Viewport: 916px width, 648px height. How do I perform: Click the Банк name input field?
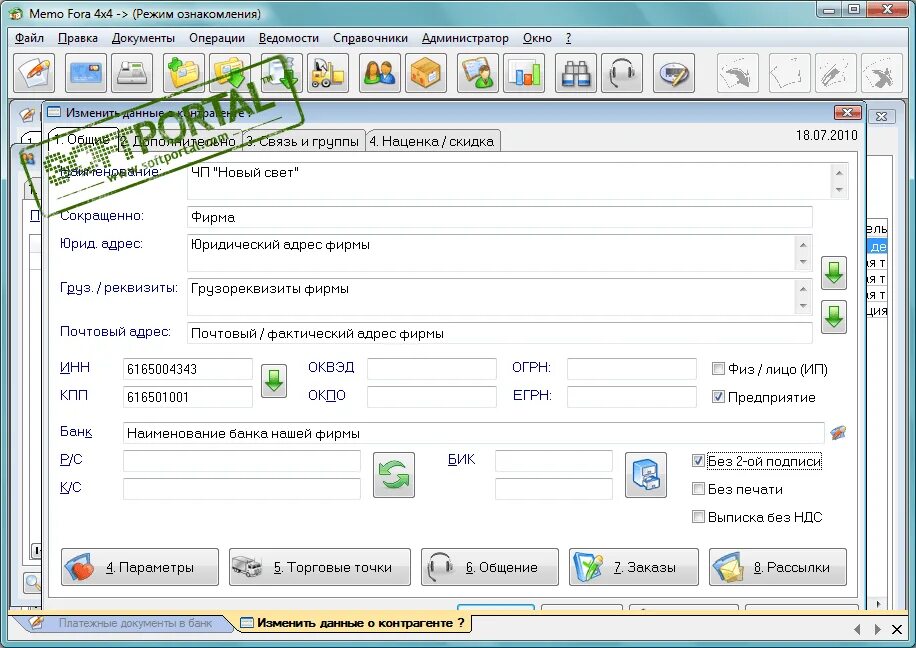pyautogui.click(x=473, y=433)
